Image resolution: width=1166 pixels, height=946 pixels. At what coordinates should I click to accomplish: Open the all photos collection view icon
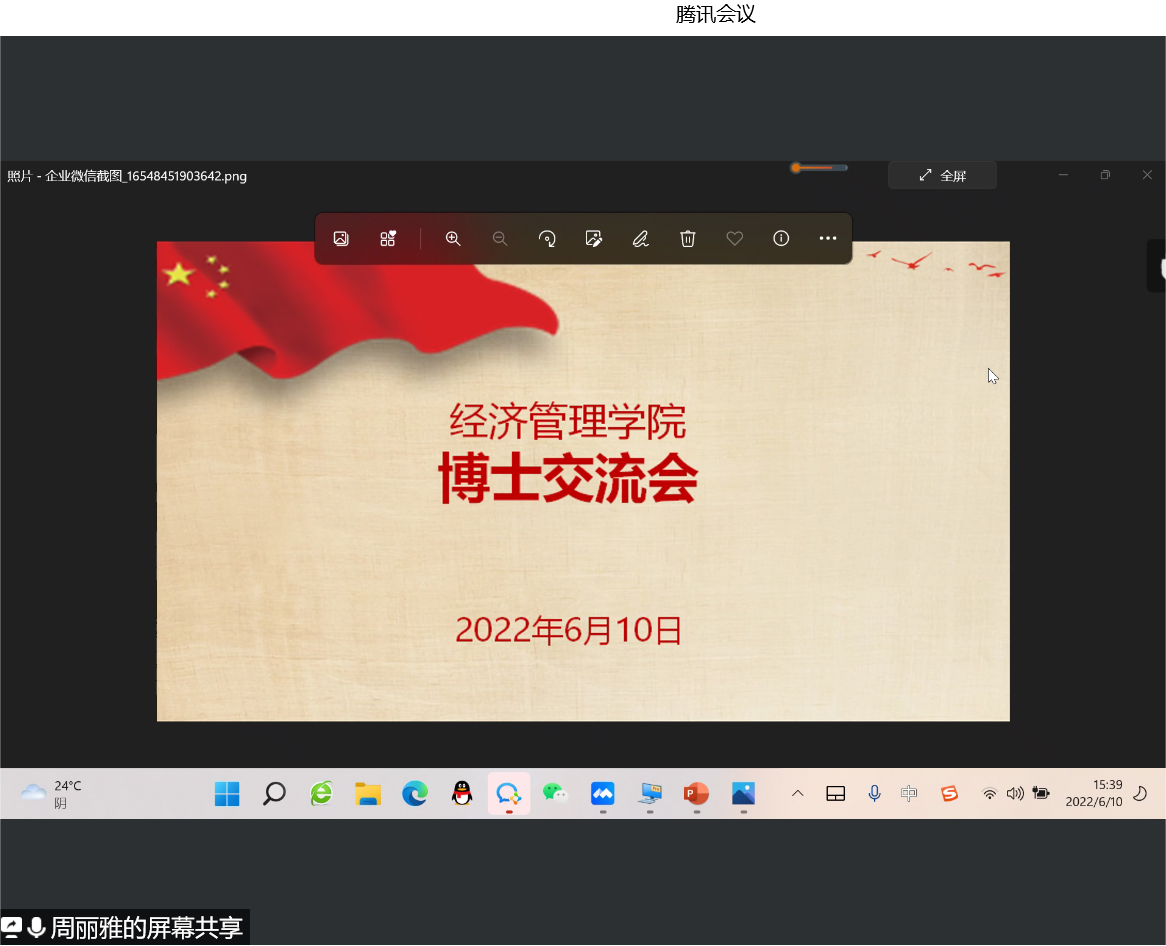341,239
